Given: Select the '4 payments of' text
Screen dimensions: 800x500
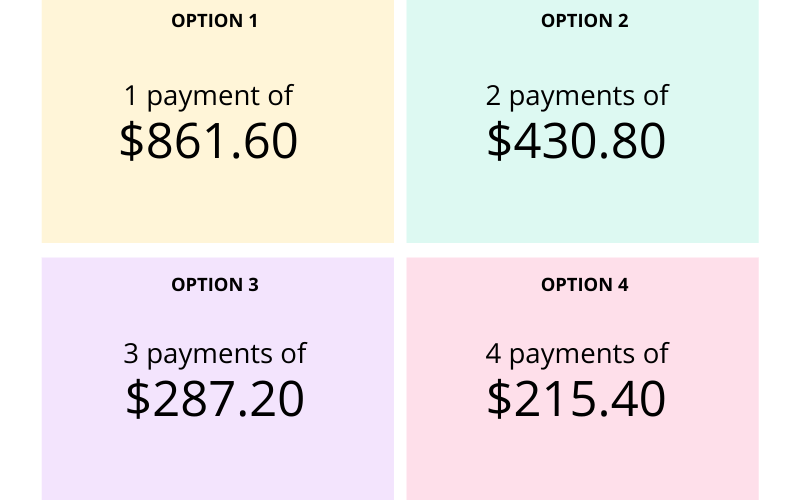Looking at the screenshot, I should coord(577,354).
